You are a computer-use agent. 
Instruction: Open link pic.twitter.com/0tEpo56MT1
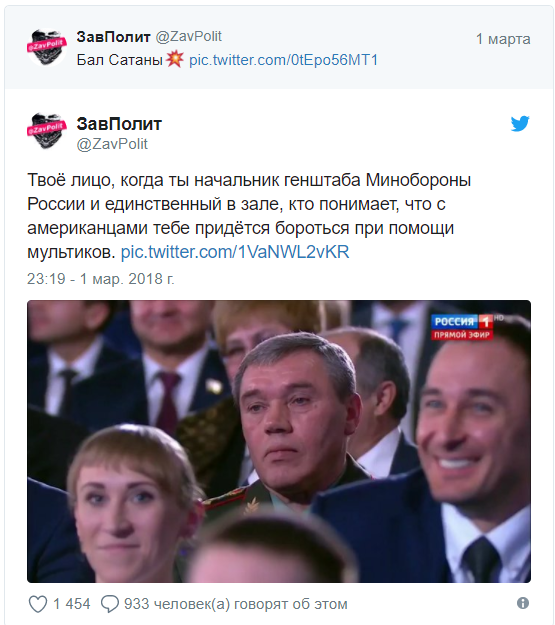(x=283, y=60)
